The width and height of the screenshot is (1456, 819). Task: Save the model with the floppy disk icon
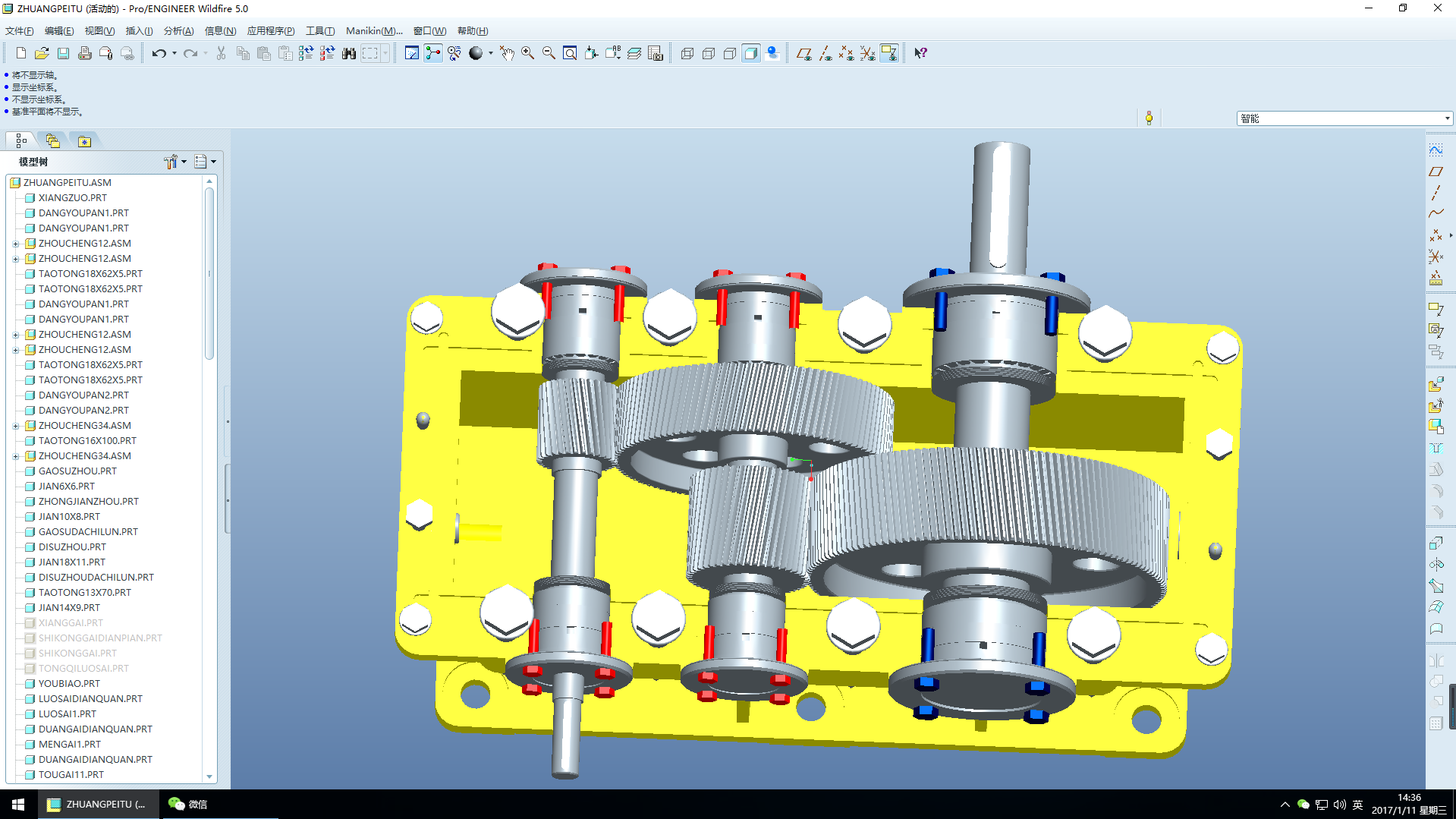(x=64, y=53)
